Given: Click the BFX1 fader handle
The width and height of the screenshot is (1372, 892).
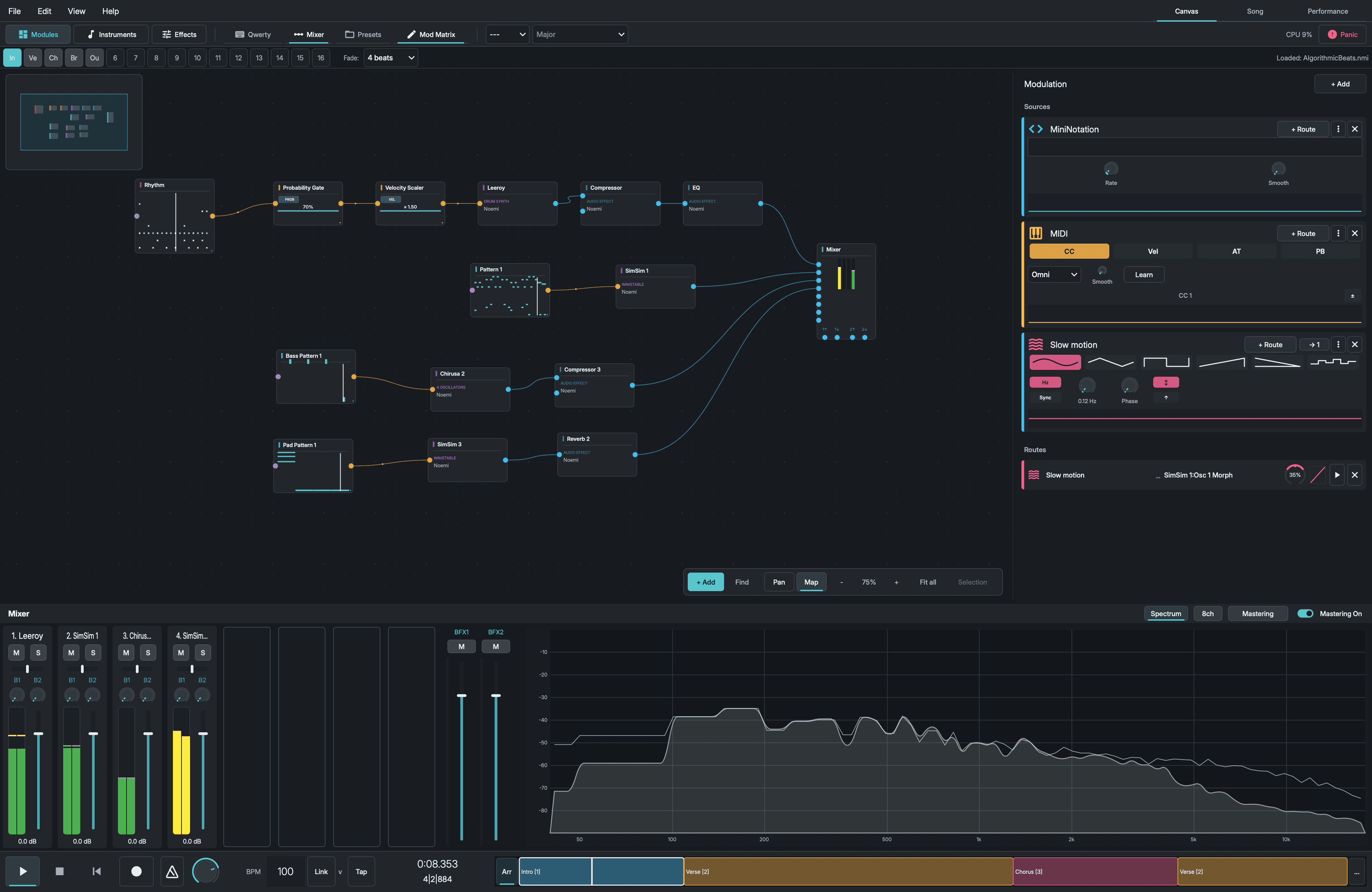Looking at the screenshot, I should pos(461,695).
